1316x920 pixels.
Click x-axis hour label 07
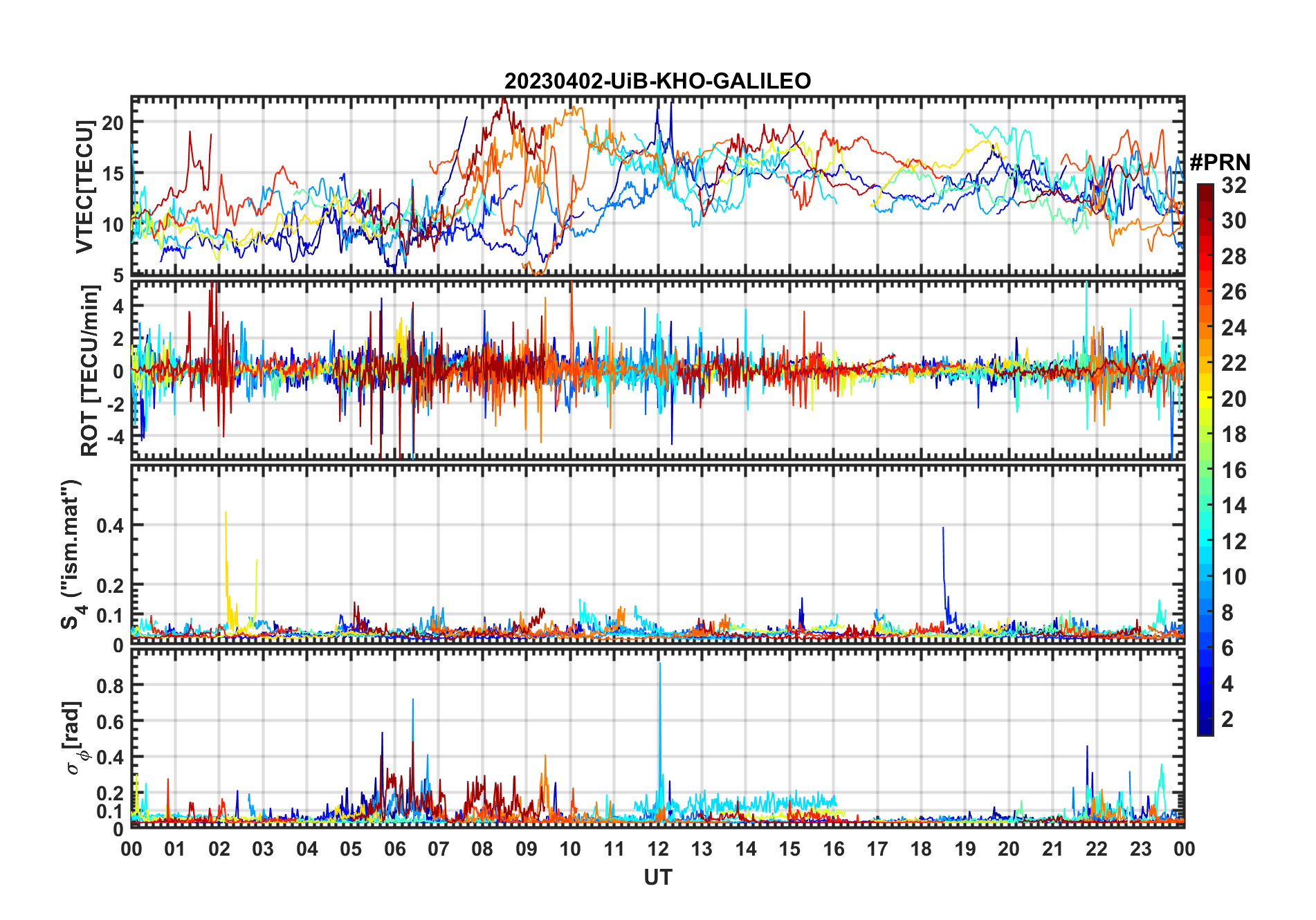(439, 849)
